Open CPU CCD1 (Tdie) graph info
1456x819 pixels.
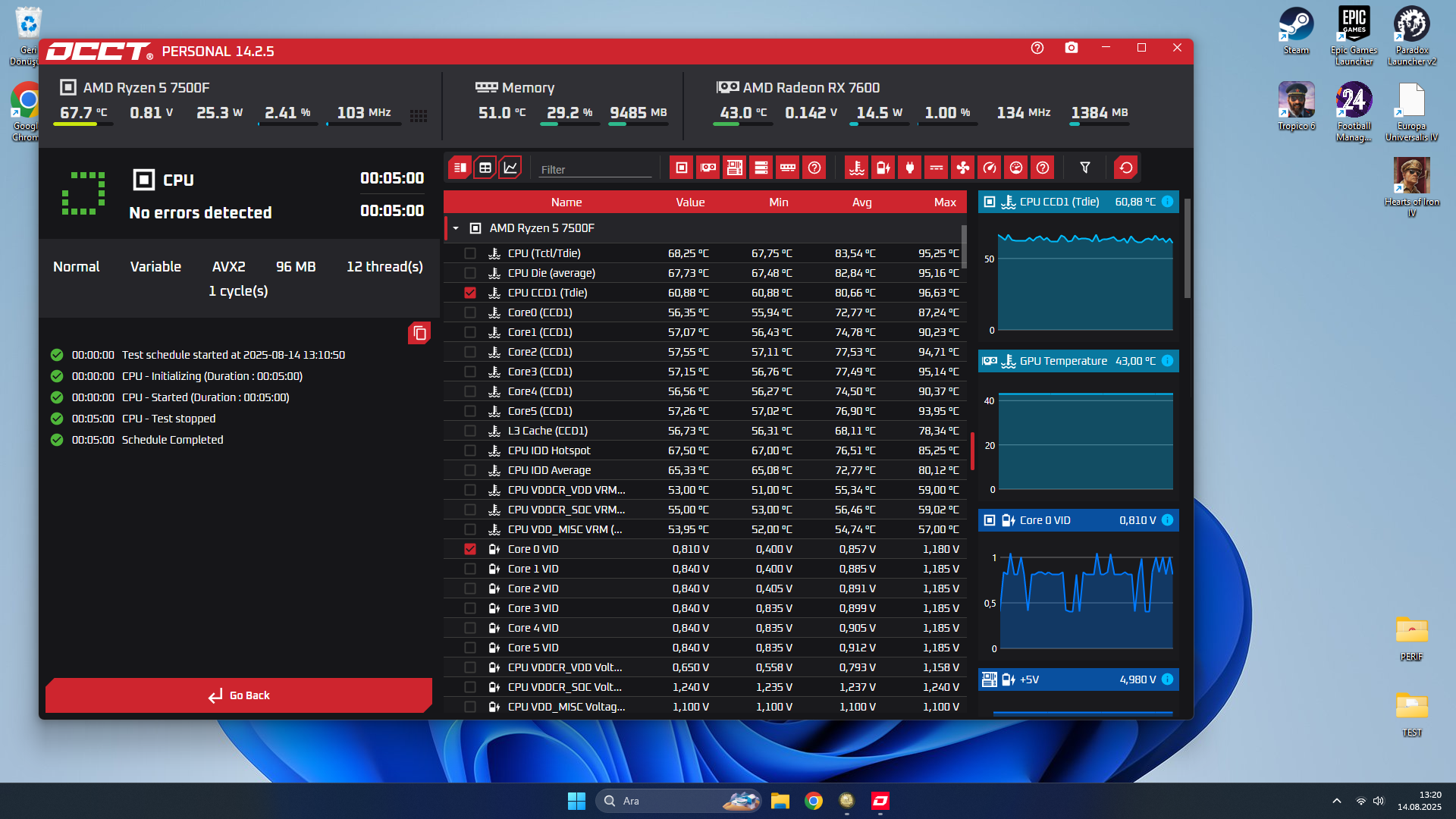(1168, 202)
